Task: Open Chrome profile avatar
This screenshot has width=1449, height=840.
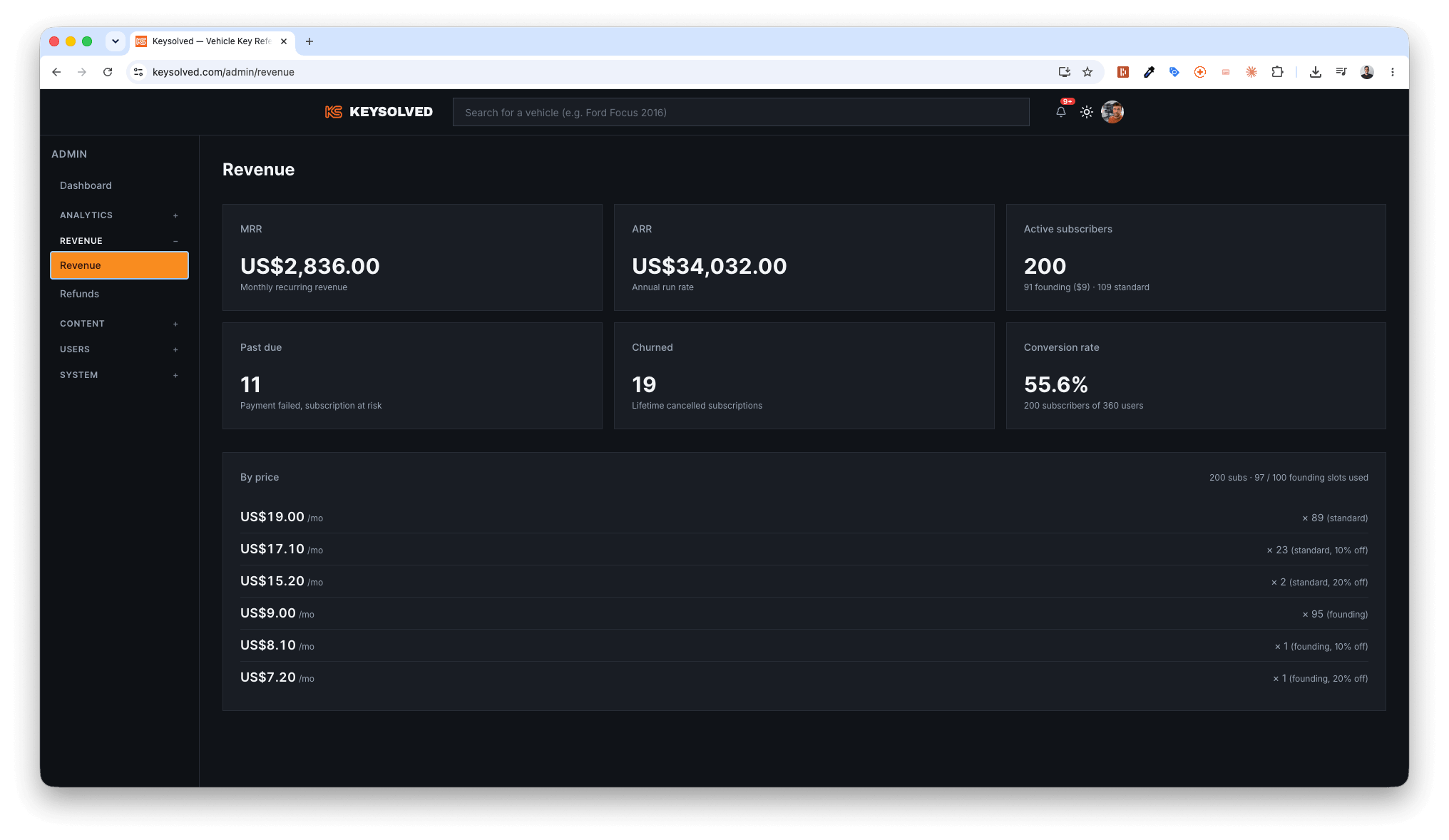Action: click(x=1367, y=72)
